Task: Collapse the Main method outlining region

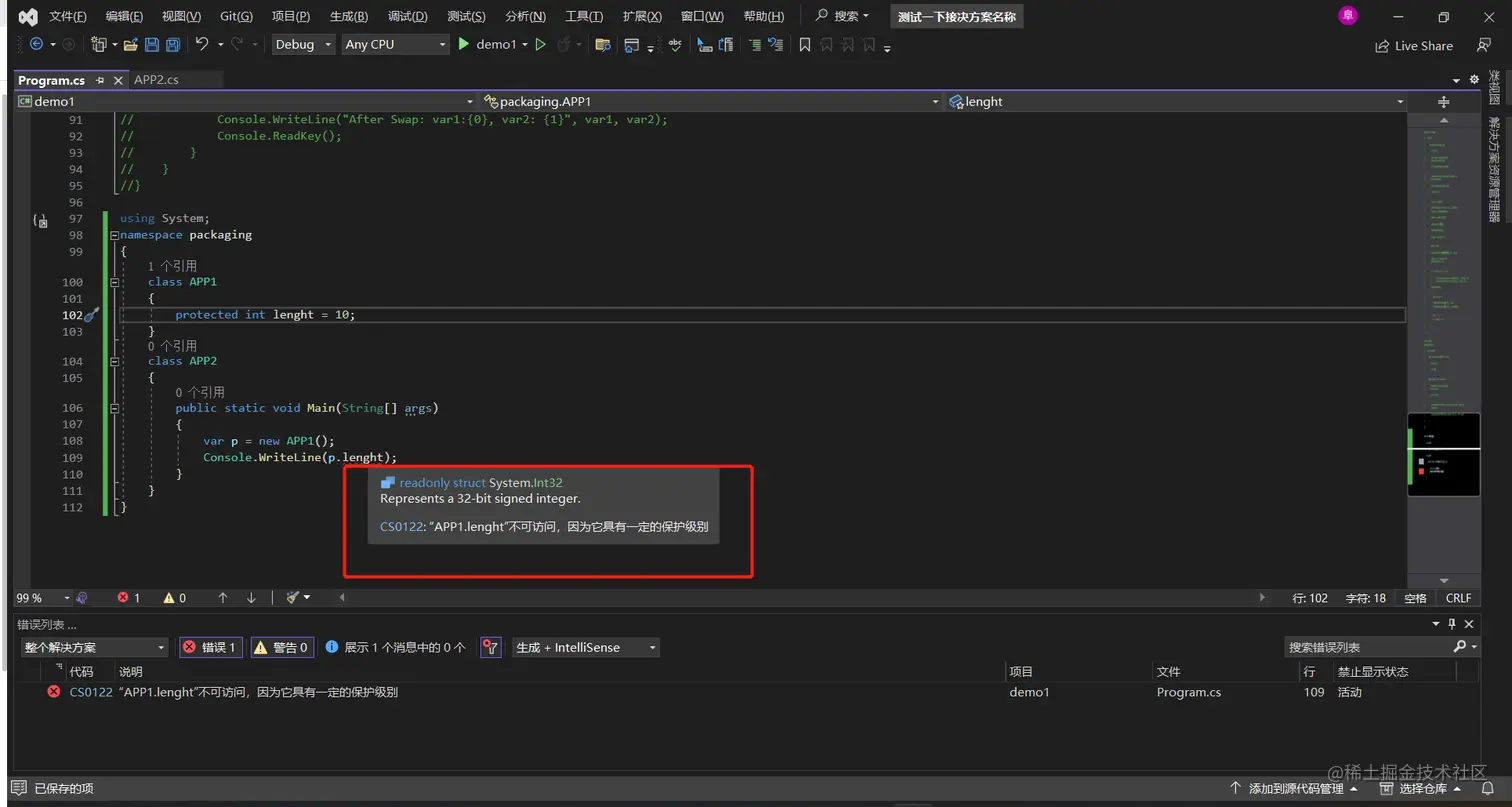Action: click(115, 408)
